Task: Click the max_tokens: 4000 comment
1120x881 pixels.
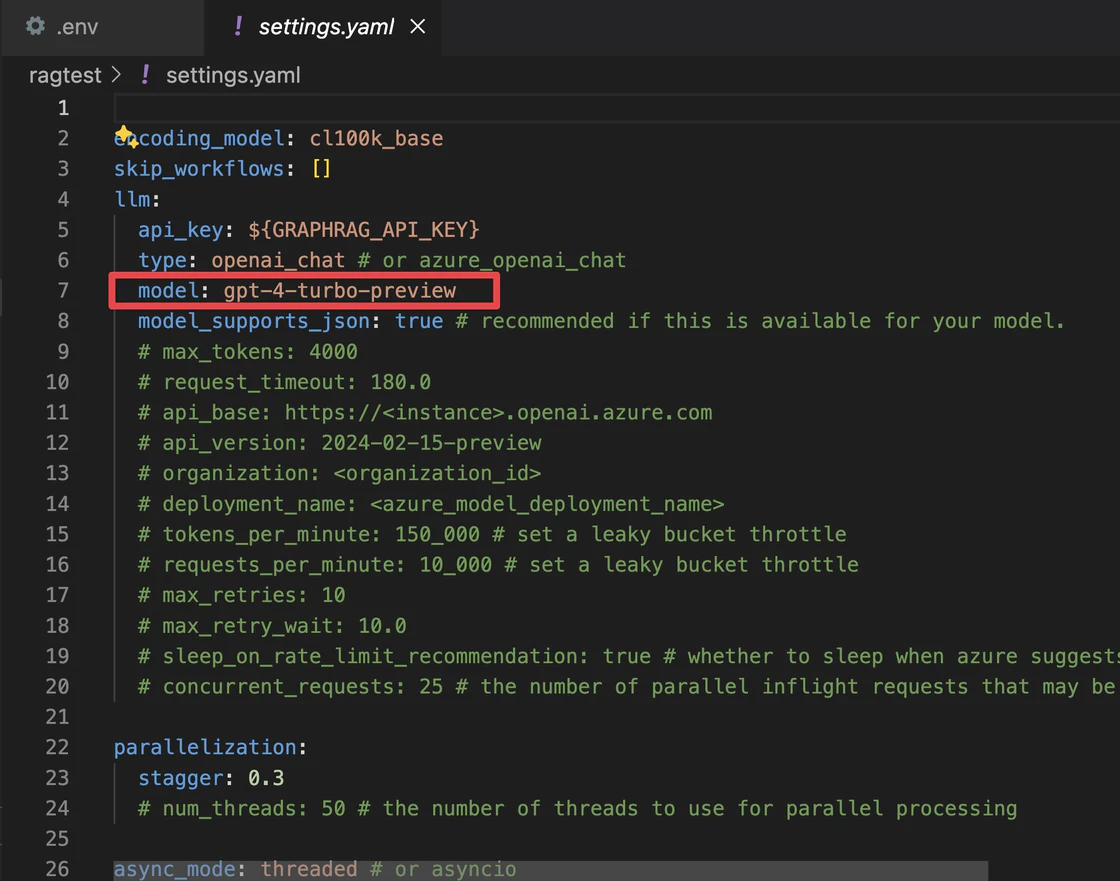Action: tap(248, 352)
